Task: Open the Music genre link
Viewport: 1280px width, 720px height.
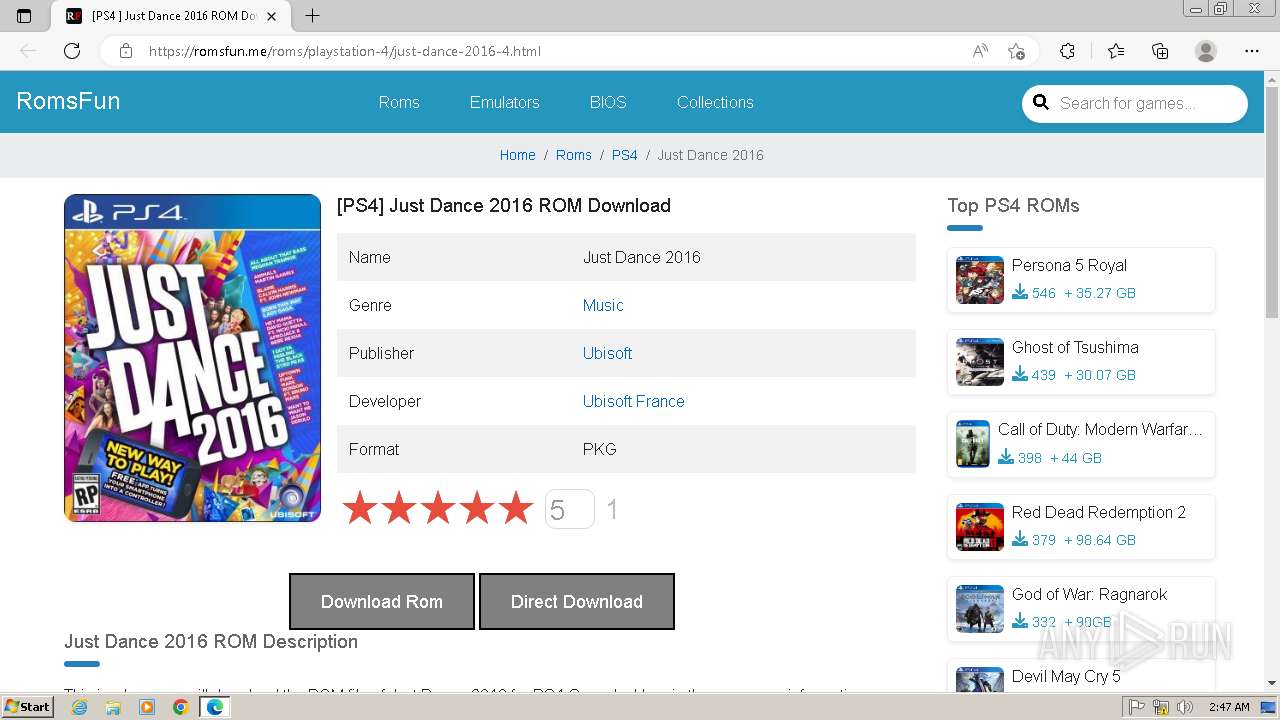Action: [603, 305]
